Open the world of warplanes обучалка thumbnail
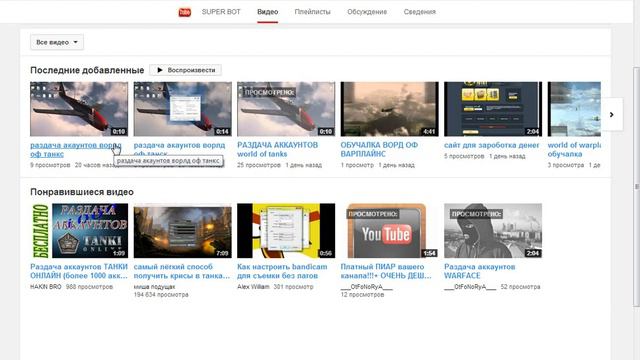640x360 pixels. pyautogui.click(x=574, y=109)
